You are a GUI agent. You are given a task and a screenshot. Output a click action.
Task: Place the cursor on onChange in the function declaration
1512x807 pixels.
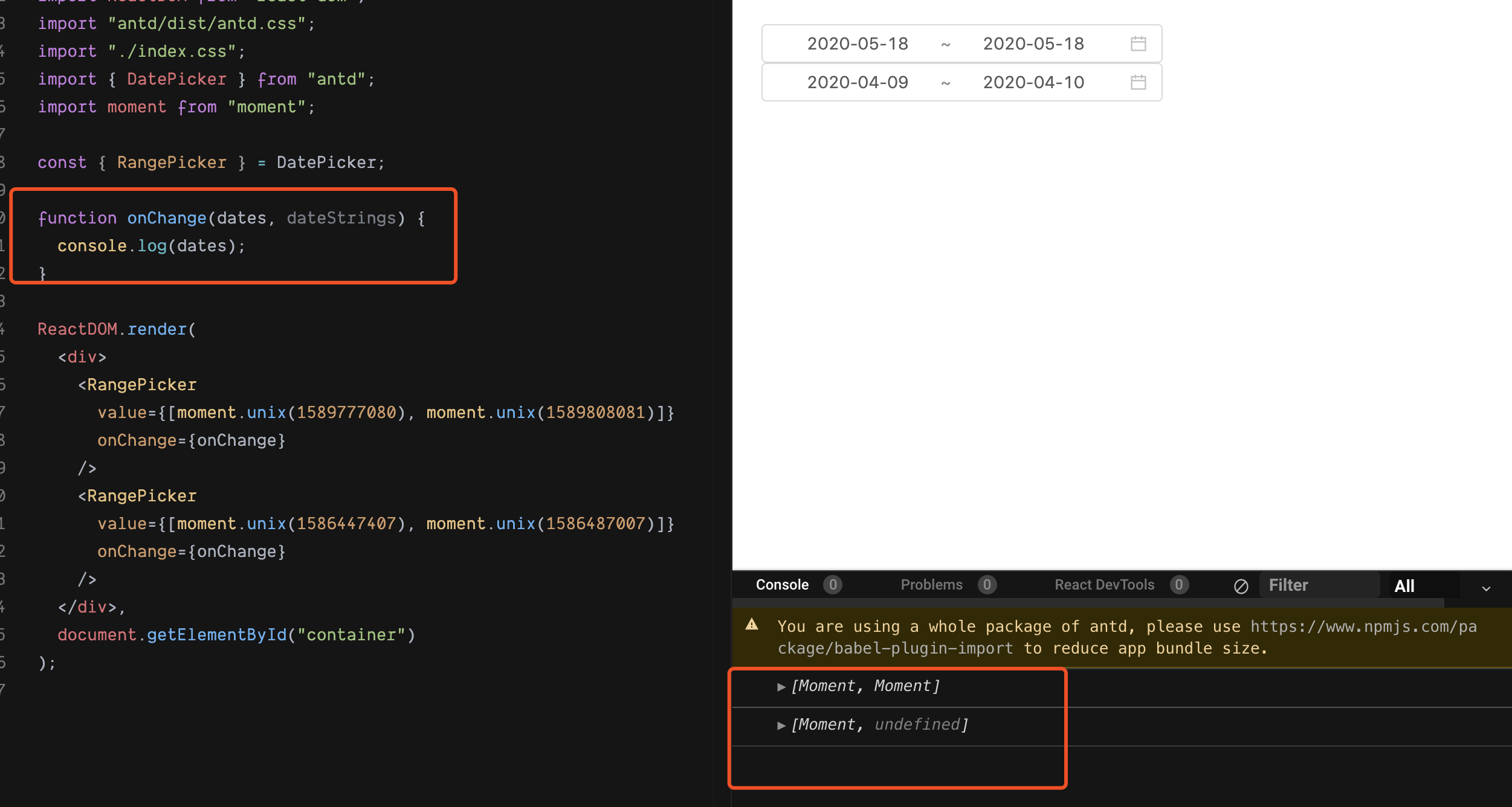[167, 218]
